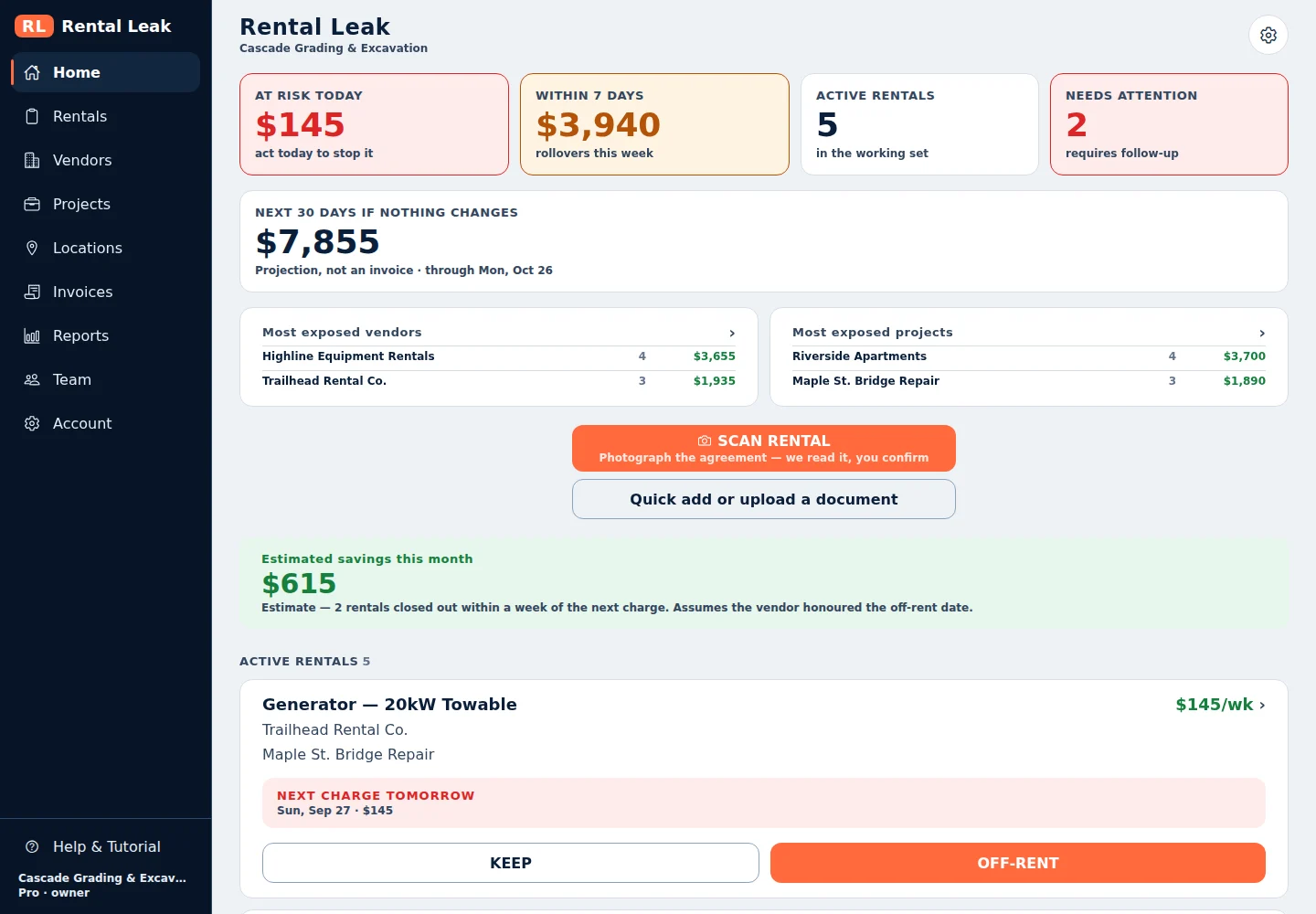Screen dimensions: 1316x914
Task: Click the Next Charge Tomorrow banner
Action: (x=764, y=802)
